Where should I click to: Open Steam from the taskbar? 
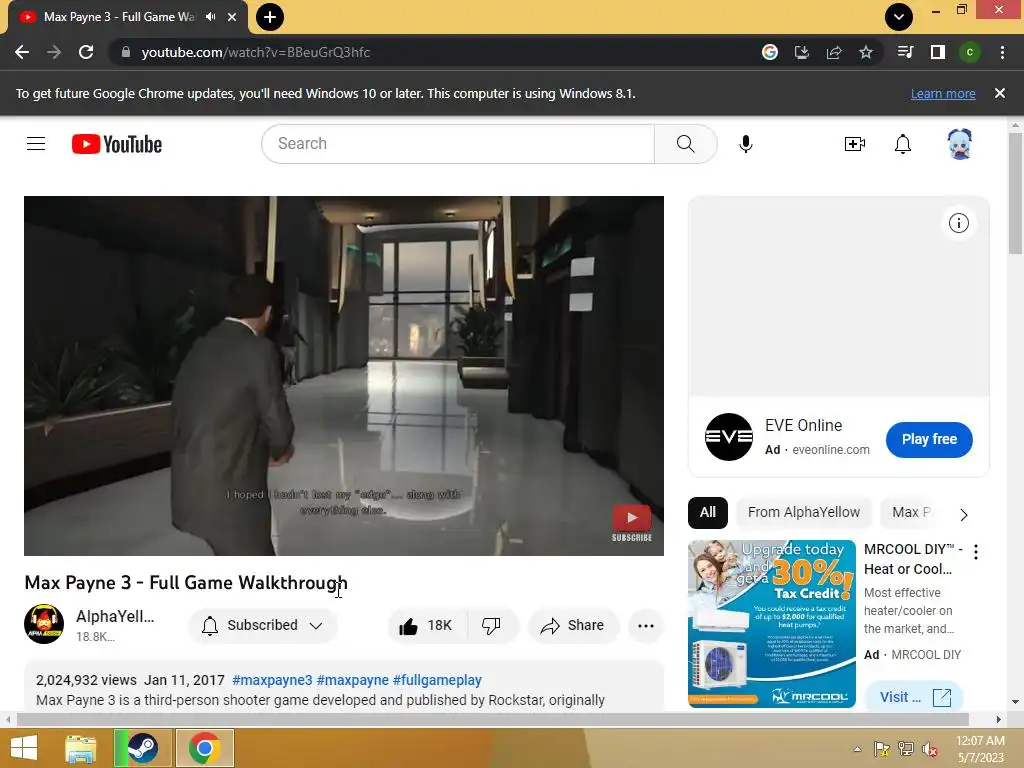coord(143,748)
